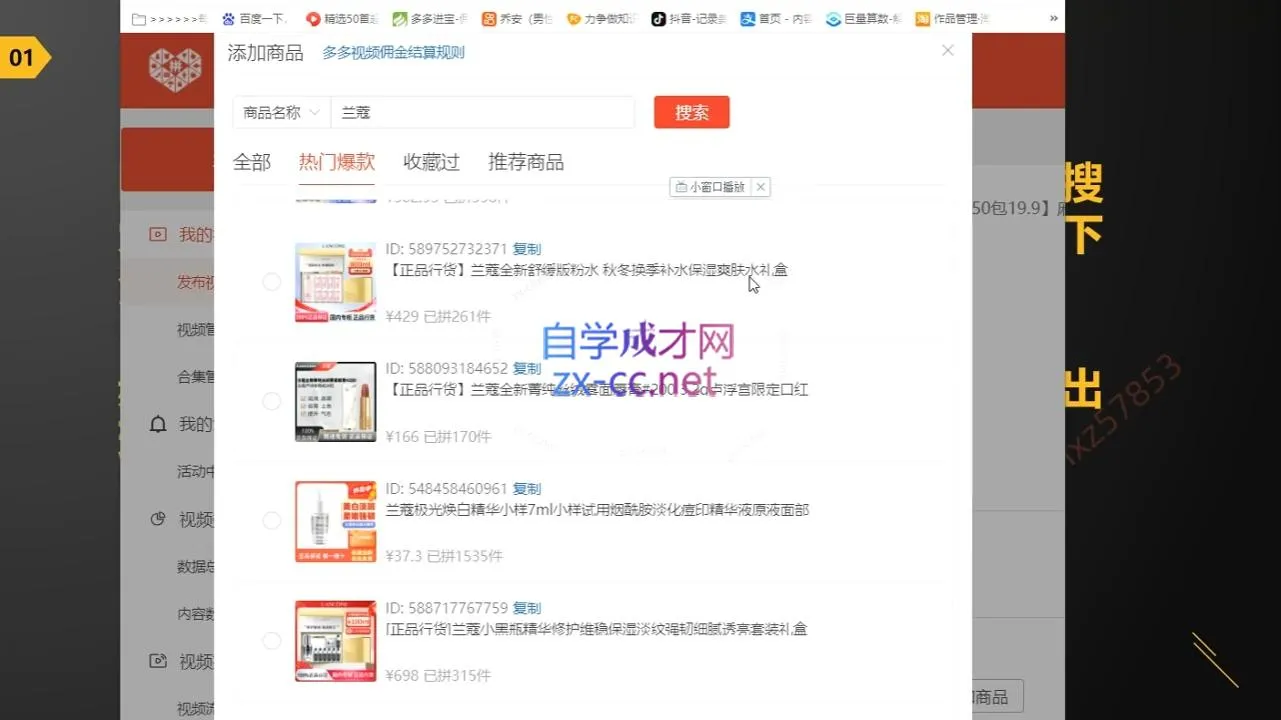The height and width of the screenshot is (720, 1281).
Task: Open the 我的消息 bell notification icon
Action: 157,424
